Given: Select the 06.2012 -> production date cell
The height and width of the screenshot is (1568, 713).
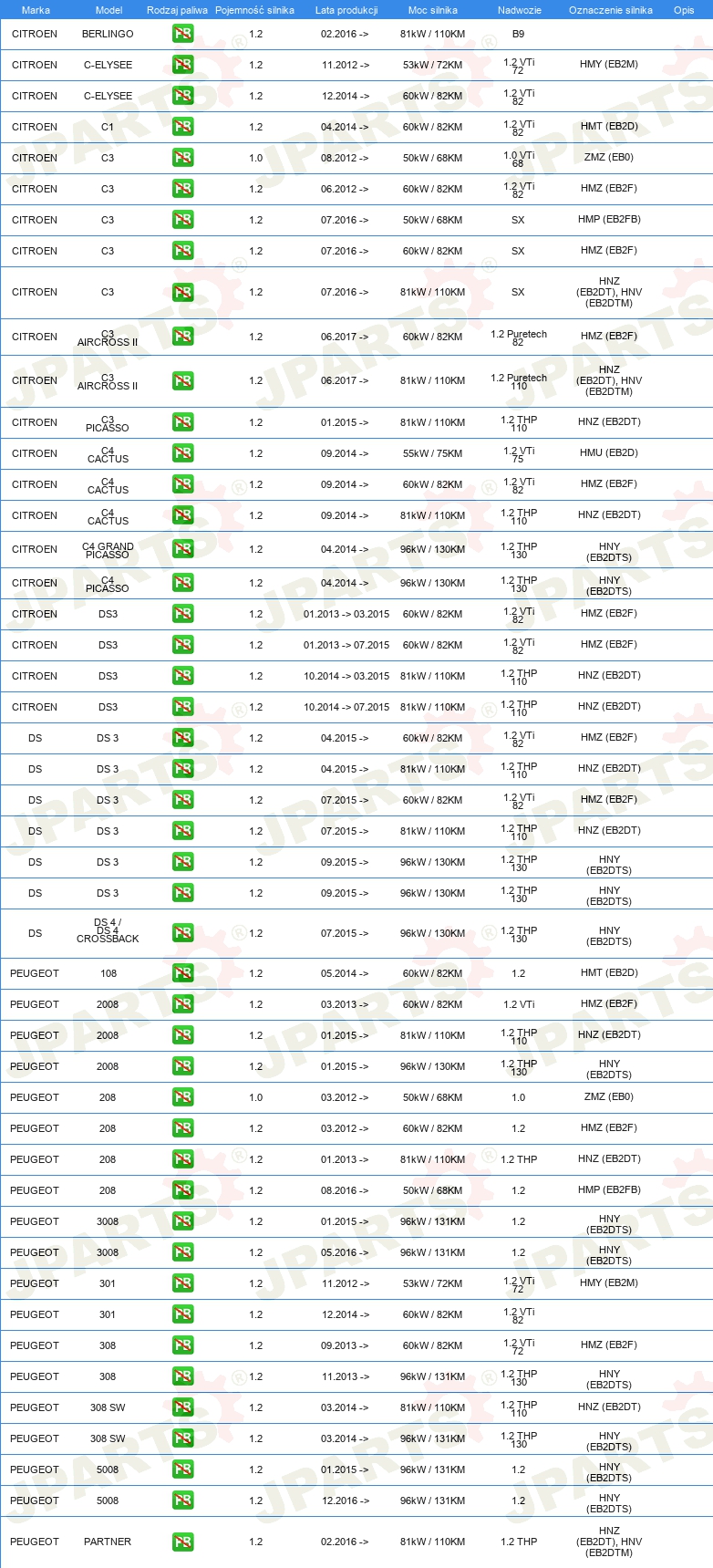Looking at the screenshot, I should coord(345,189).
